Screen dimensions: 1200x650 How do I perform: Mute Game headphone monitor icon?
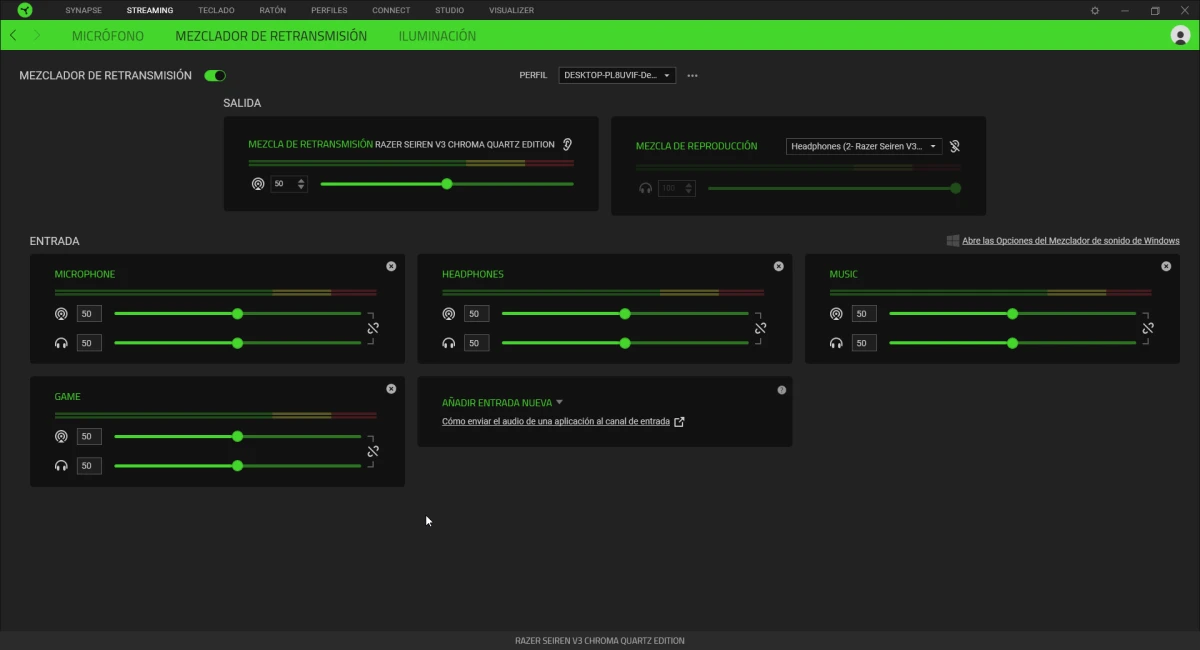(61, 465)
